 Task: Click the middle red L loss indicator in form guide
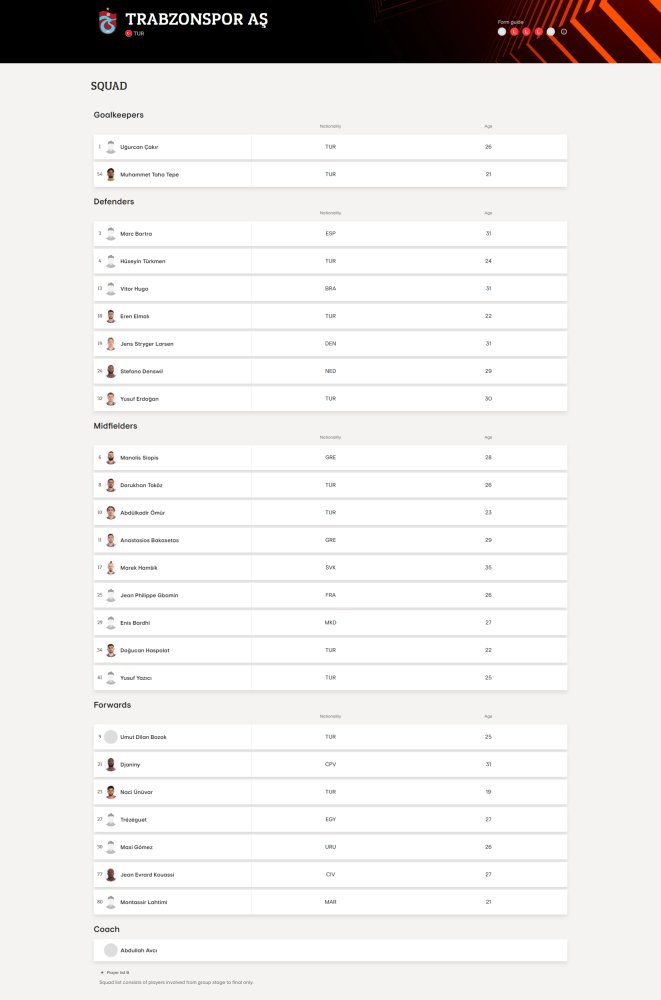click(x=526, y=32)
